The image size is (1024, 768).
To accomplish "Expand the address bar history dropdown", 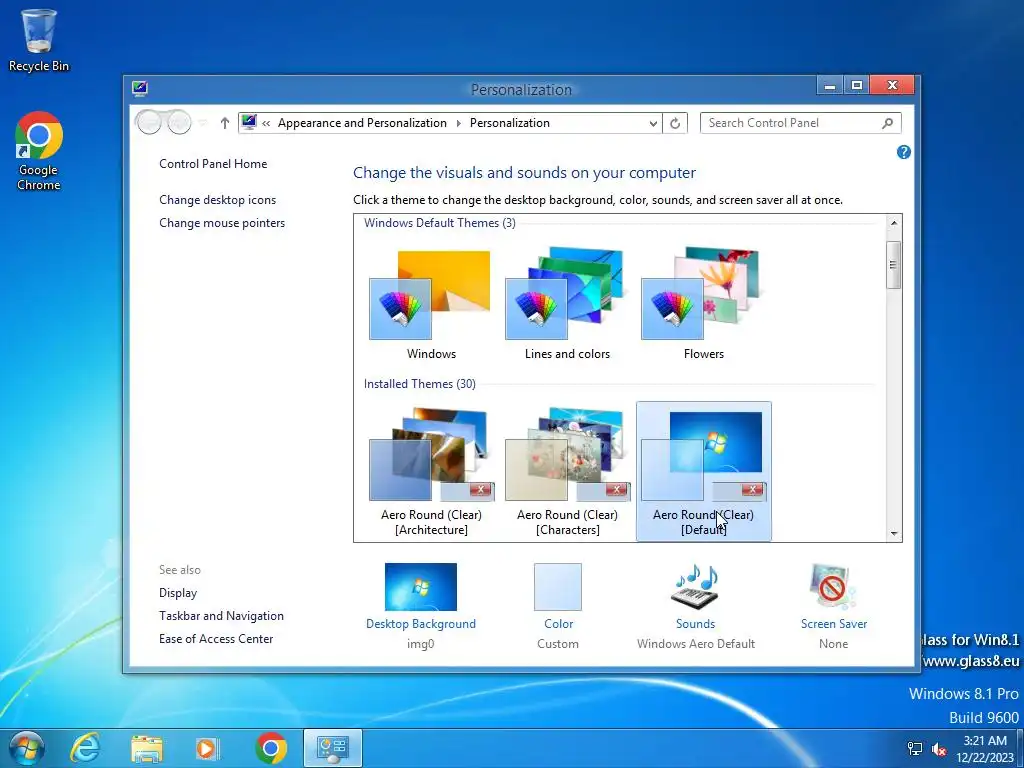I will pos(653,123).
